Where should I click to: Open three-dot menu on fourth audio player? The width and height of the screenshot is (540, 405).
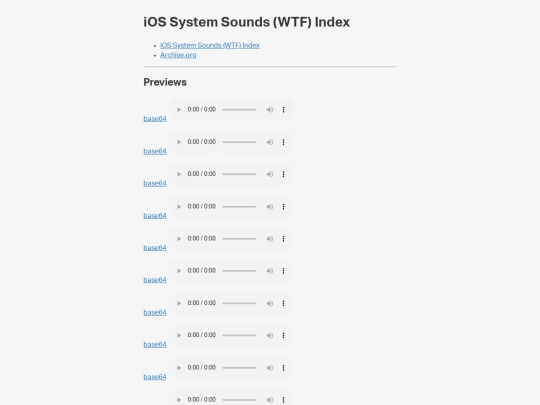point(283,207)
